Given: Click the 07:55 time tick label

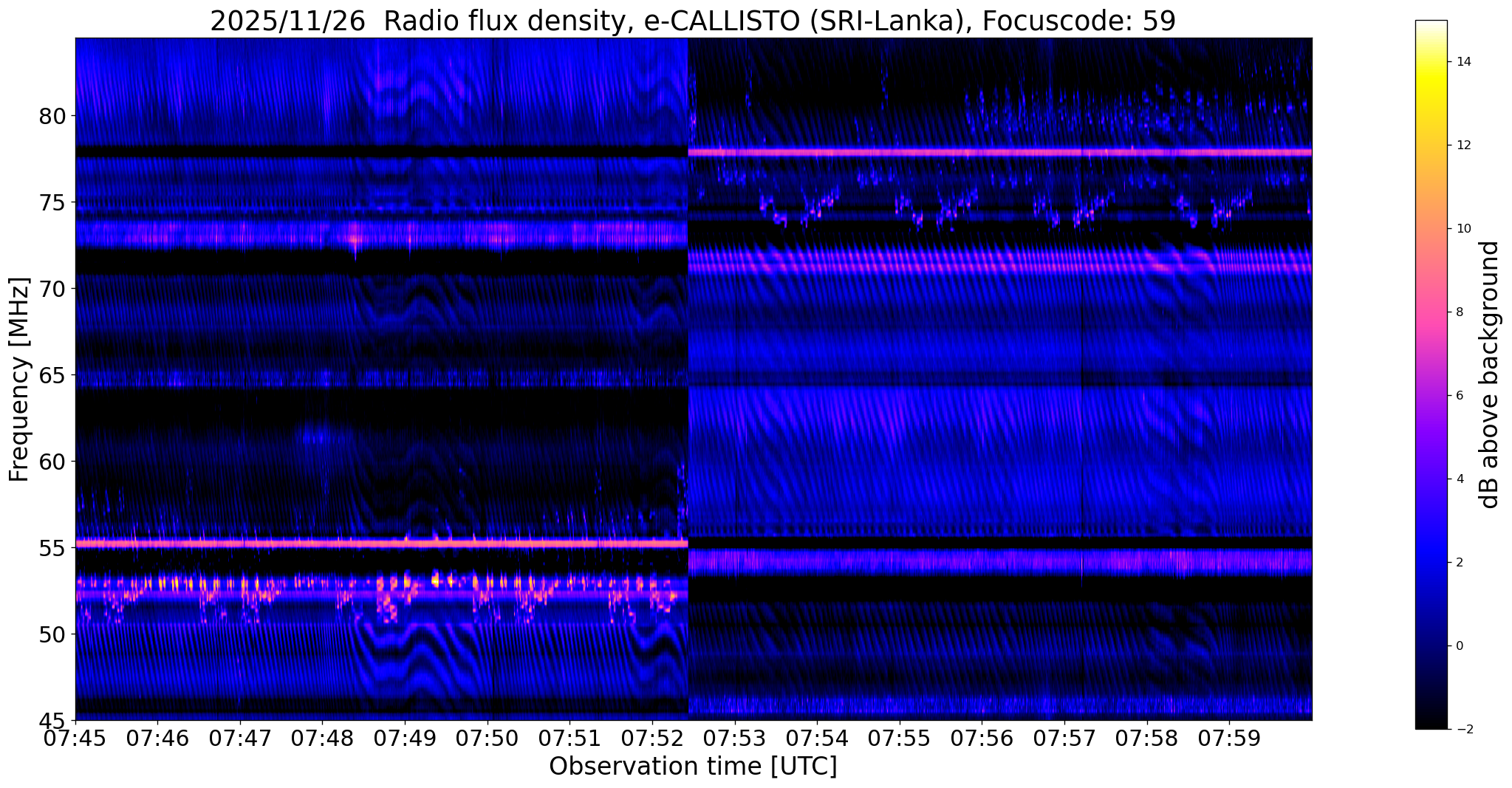Looking at the screenshot, I should pos(900,738).
